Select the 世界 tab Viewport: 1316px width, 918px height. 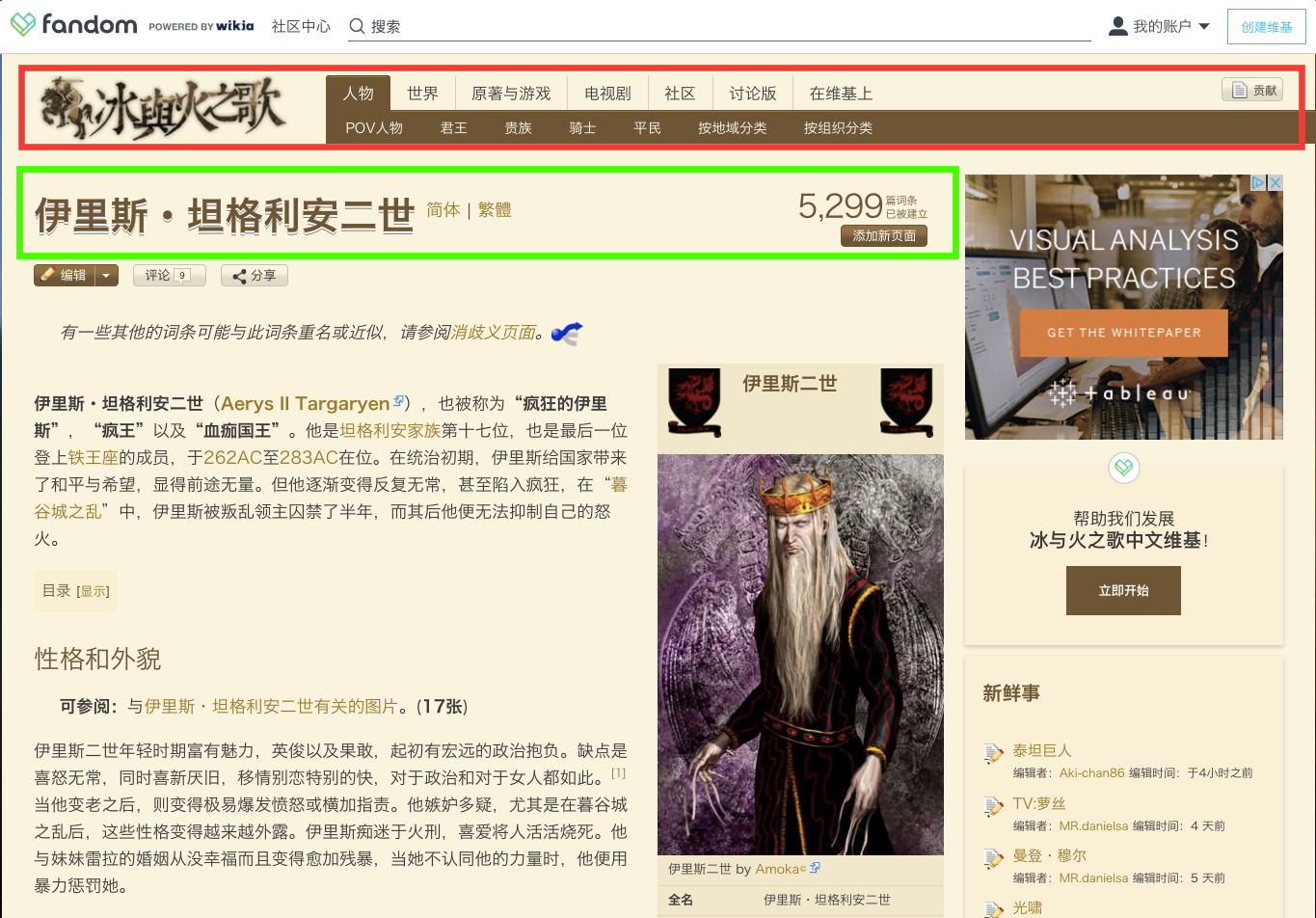click(422, 94)
